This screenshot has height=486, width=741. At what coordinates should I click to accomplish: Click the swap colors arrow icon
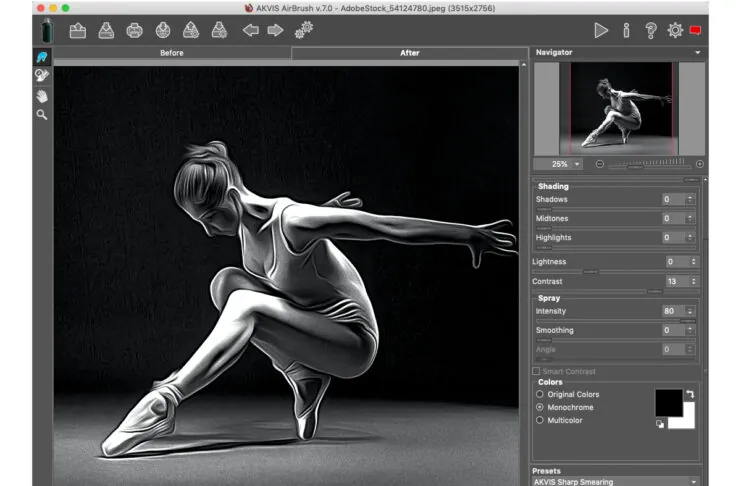689,395
